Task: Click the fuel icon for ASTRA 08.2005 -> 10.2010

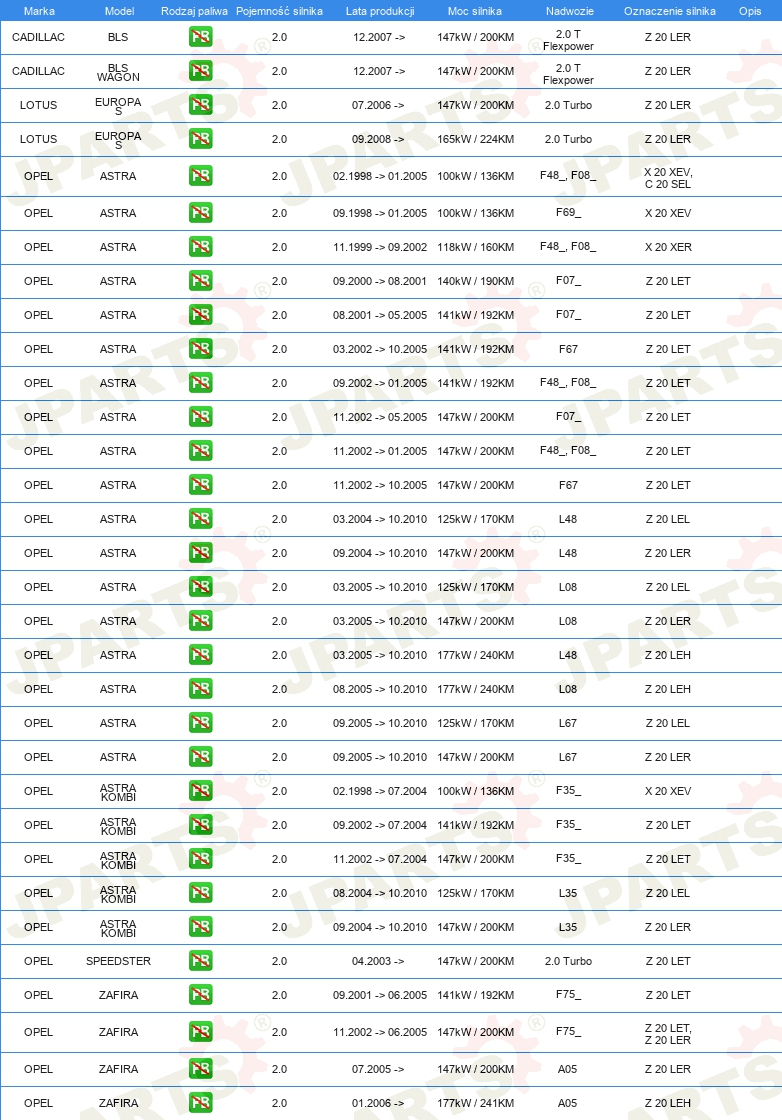Action: (x=201, y=689)
